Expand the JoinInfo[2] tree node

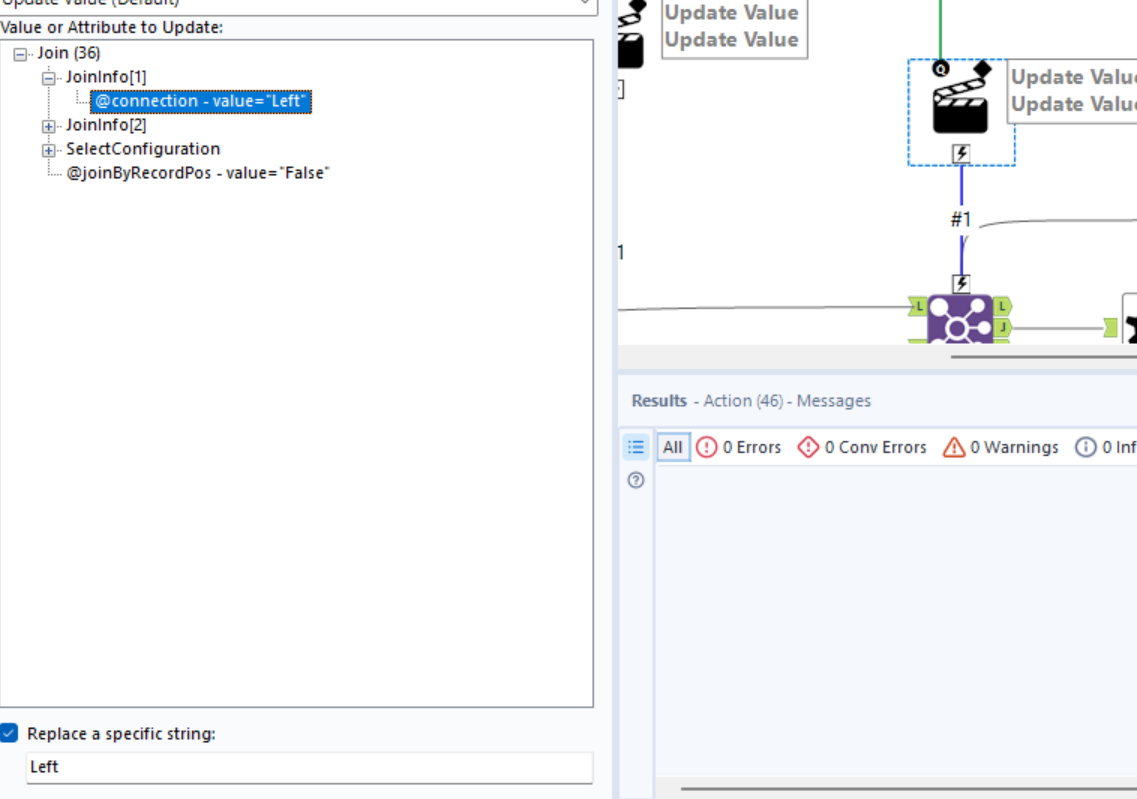(48, 124)
